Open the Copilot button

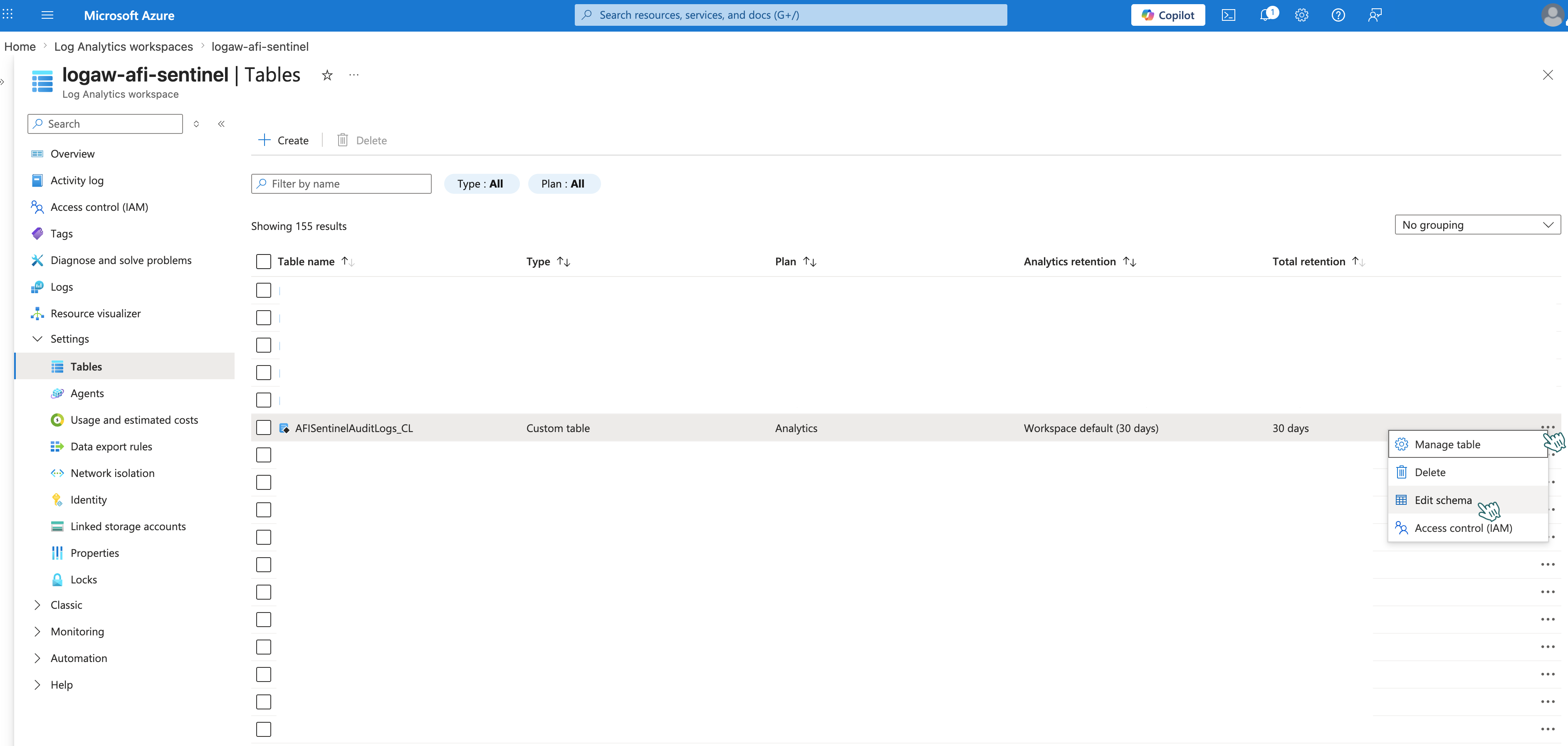[x=1167, y=15]
